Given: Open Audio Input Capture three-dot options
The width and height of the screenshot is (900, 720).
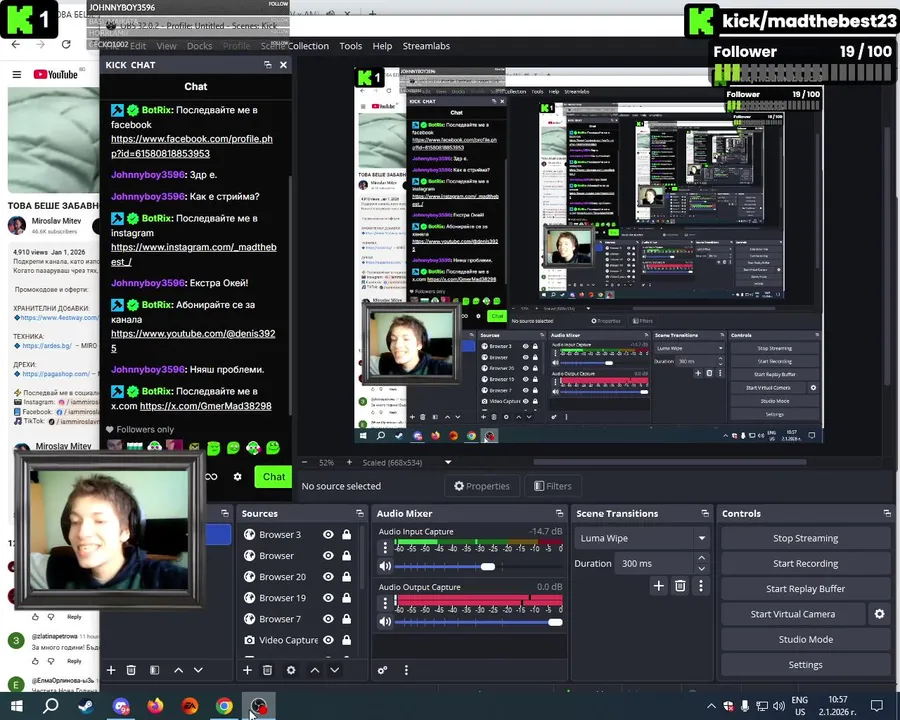Looking at the screenshot, I should (385, 548).
